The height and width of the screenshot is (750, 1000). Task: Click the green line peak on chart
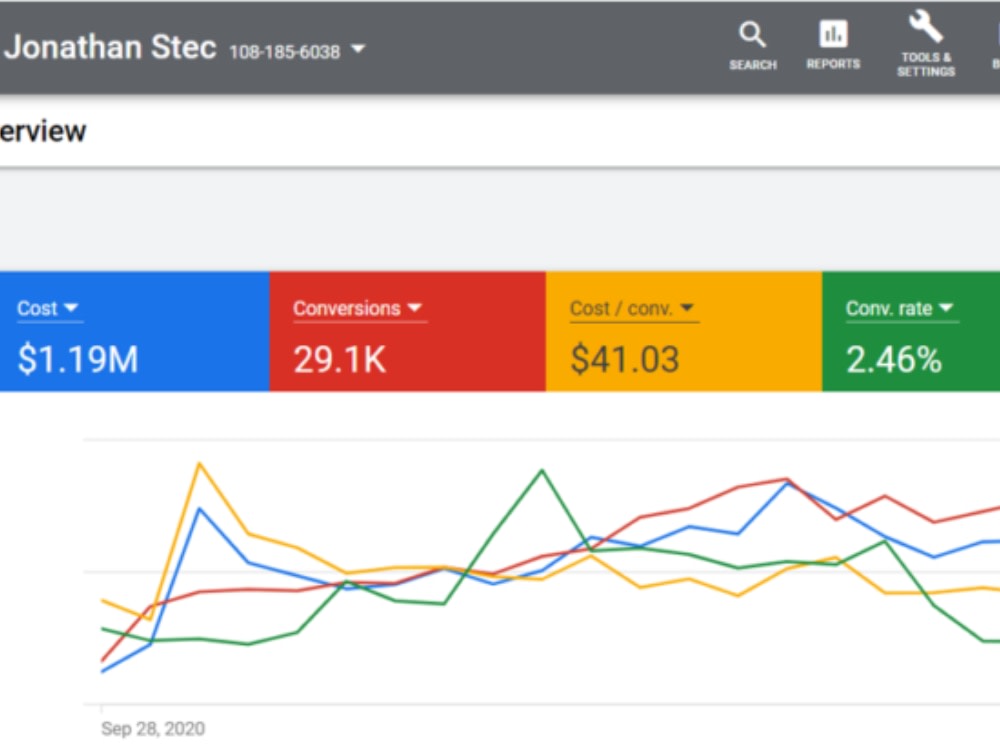(x=542, y=471)
